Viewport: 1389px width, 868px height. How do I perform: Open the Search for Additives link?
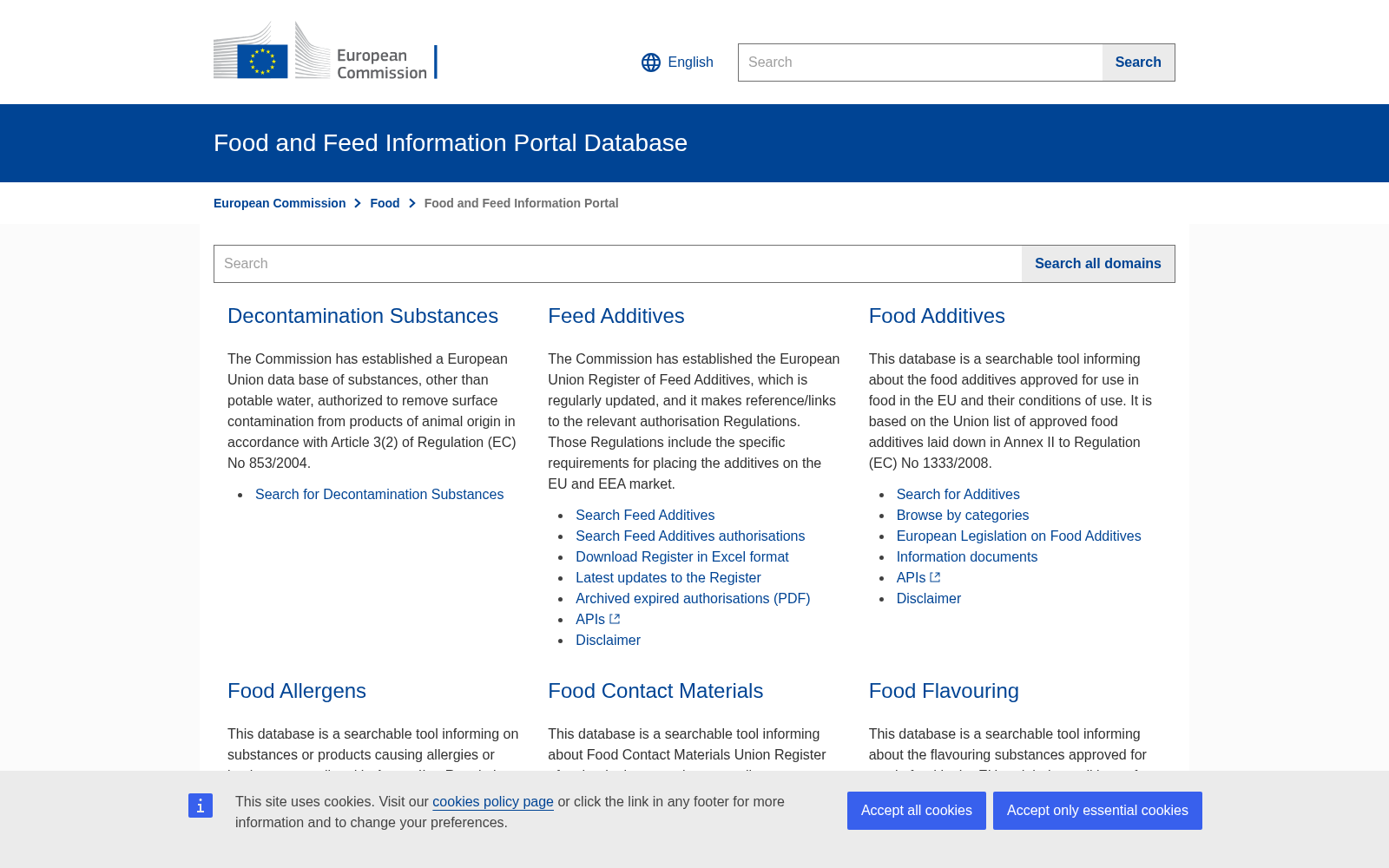958,495
